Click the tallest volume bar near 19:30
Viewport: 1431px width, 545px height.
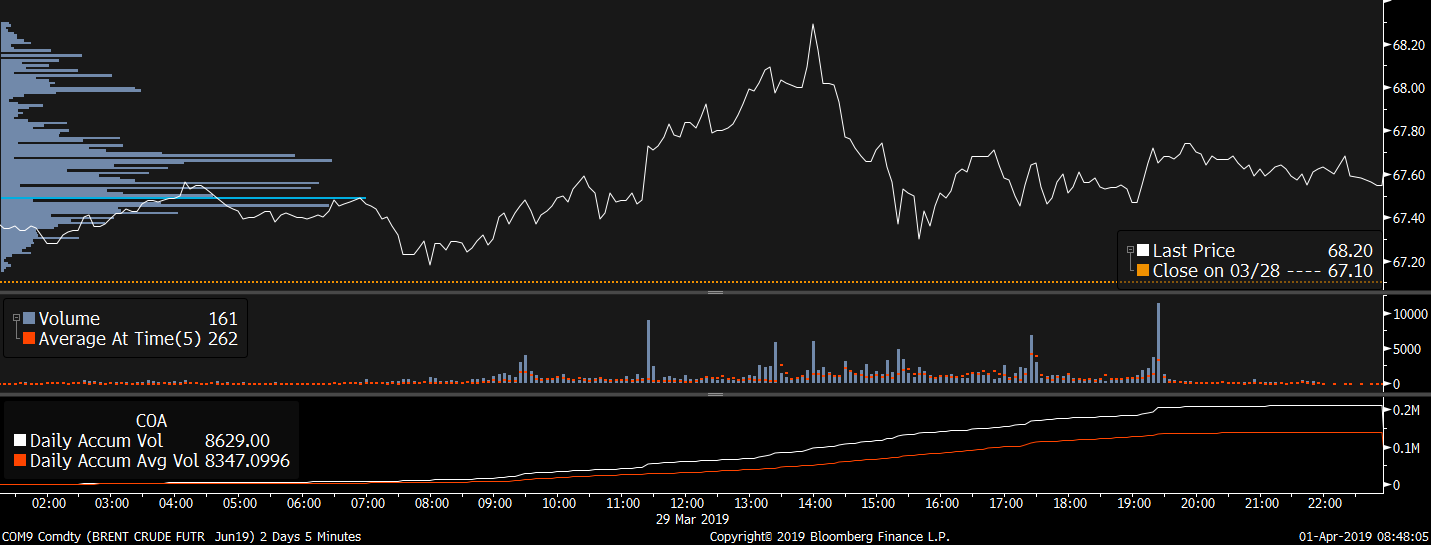[x=1159, y=341]
